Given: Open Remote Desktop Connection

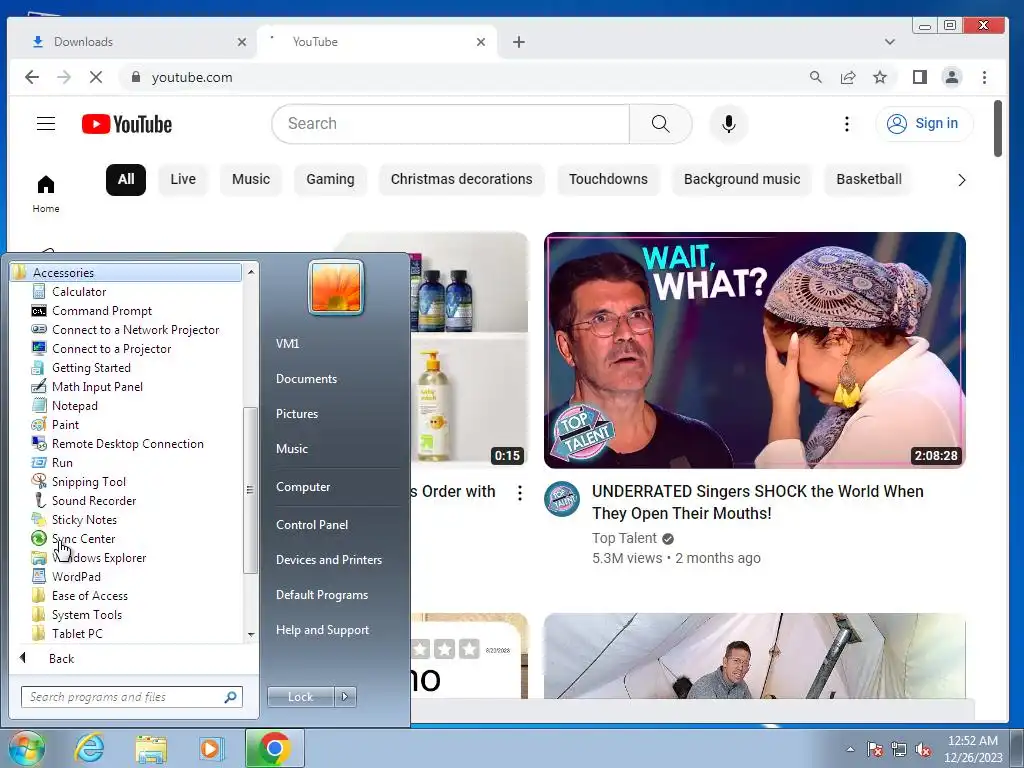Looking at the screenshot, I should point(127,443).
